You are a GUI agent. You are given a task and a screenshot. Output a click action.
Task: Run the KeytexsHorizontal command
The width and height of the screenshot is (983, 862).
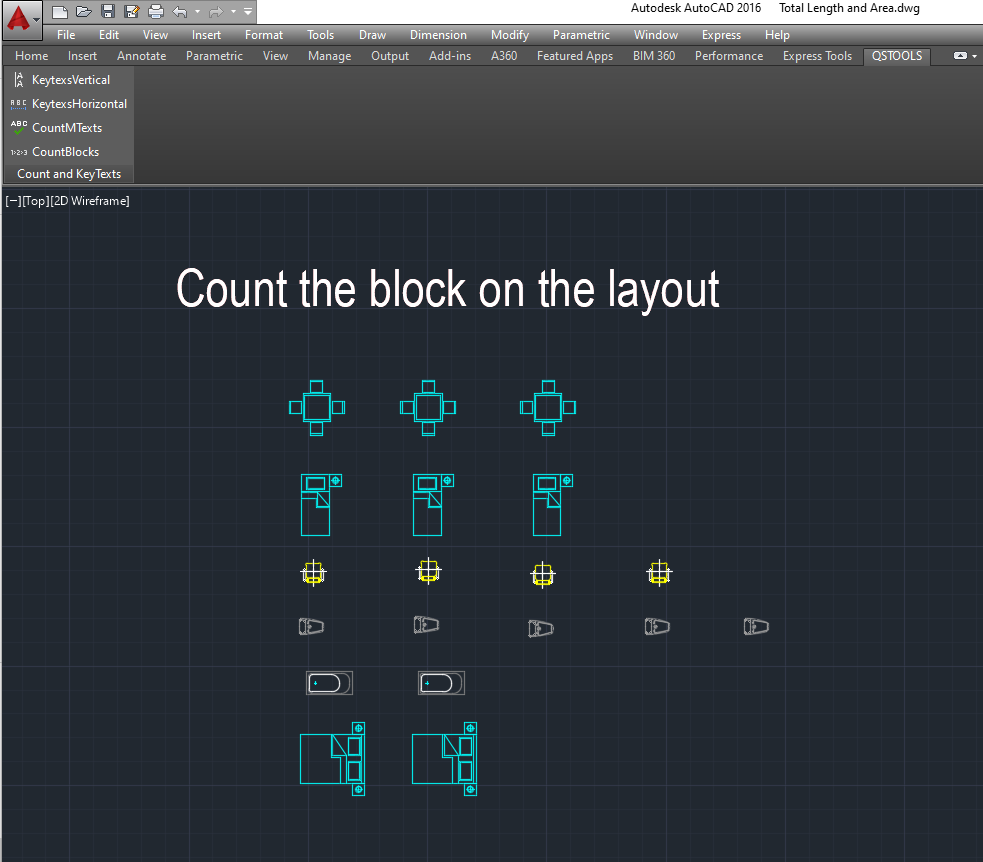pos(69,103)
